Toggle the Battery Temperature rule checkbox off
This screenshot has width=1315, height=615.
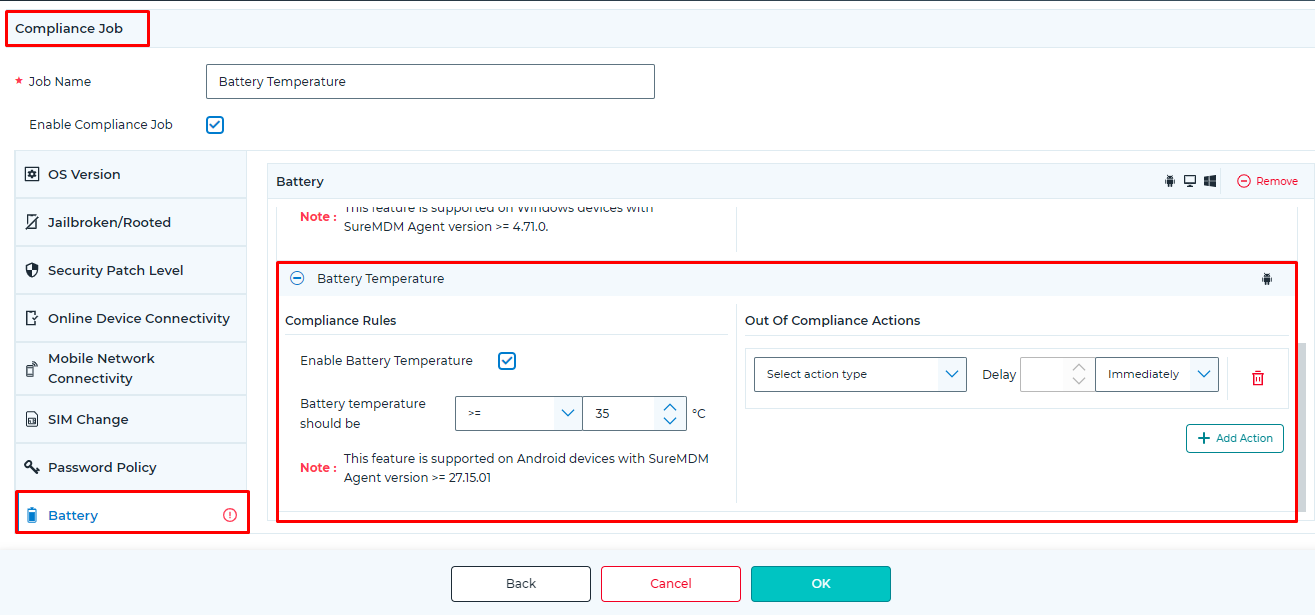click(x=507, y=360)
